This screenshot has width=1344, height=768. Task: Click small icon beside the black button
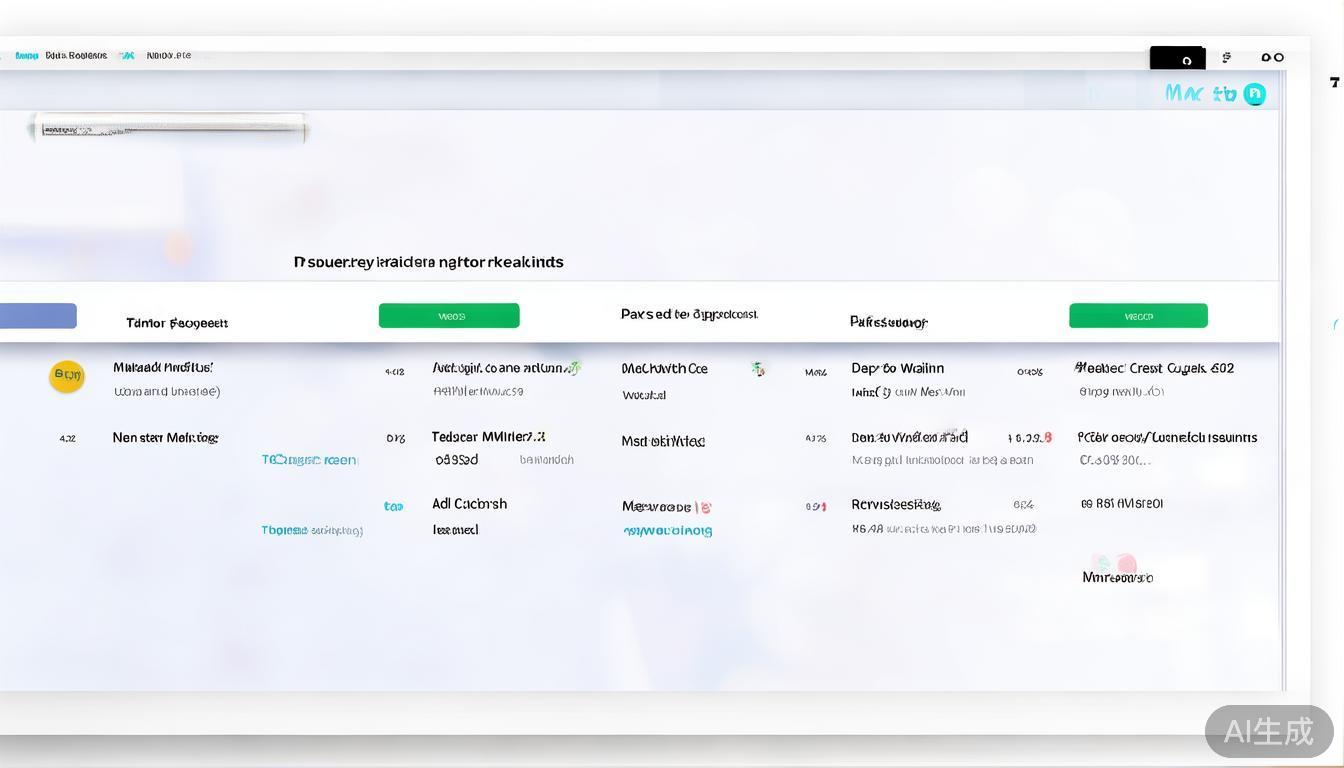point(1227,58)
